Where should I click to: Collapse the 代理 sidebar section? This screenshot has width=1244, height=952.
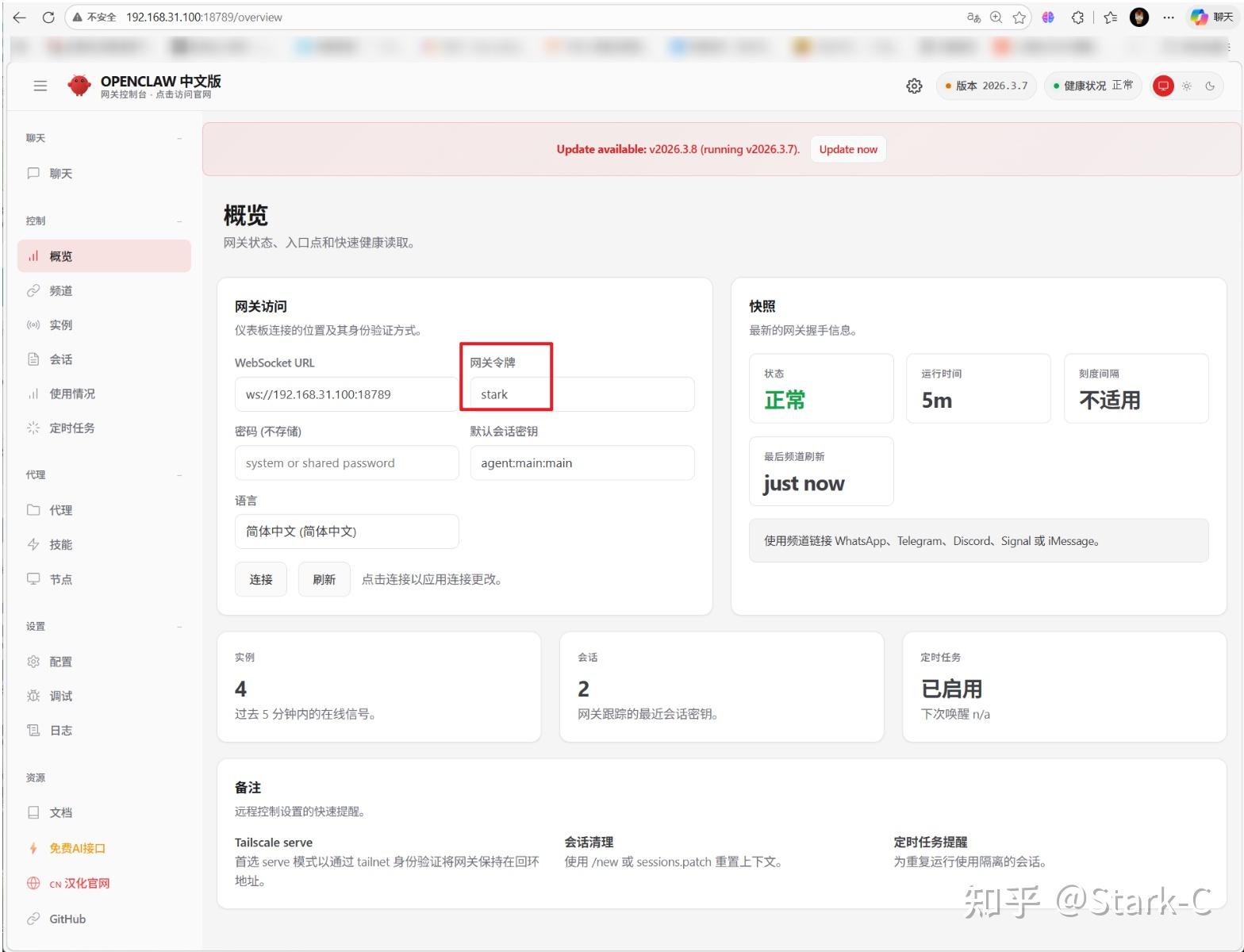(179, 474)
